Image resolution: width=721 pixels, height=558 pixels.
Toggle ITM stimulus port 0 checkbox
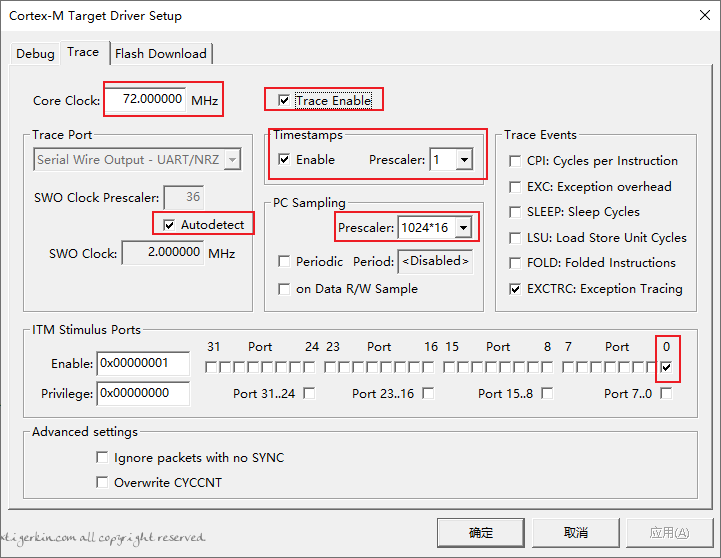click(x=666, y=367)
